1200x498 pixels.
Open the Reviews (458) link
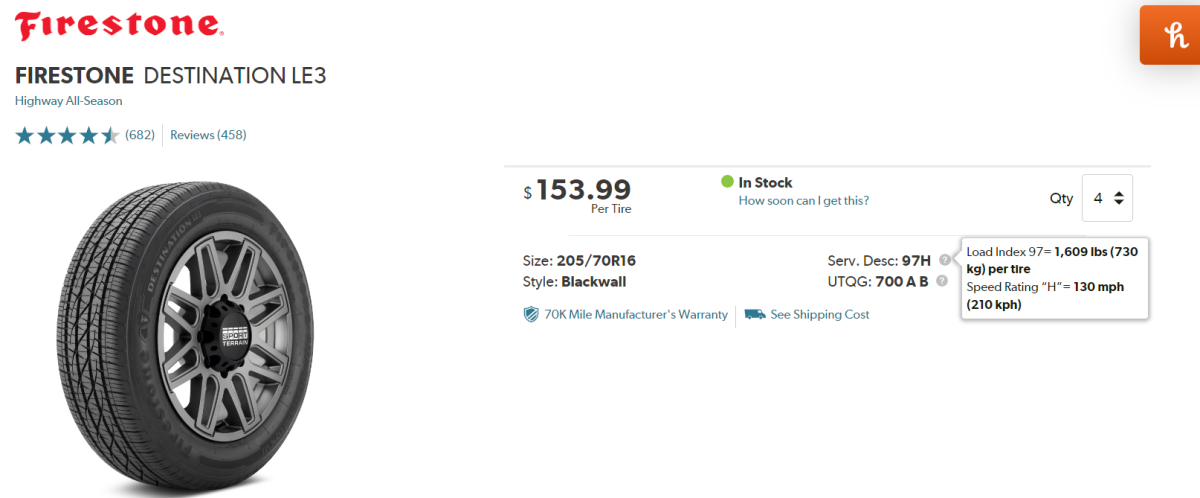[208, 135]
